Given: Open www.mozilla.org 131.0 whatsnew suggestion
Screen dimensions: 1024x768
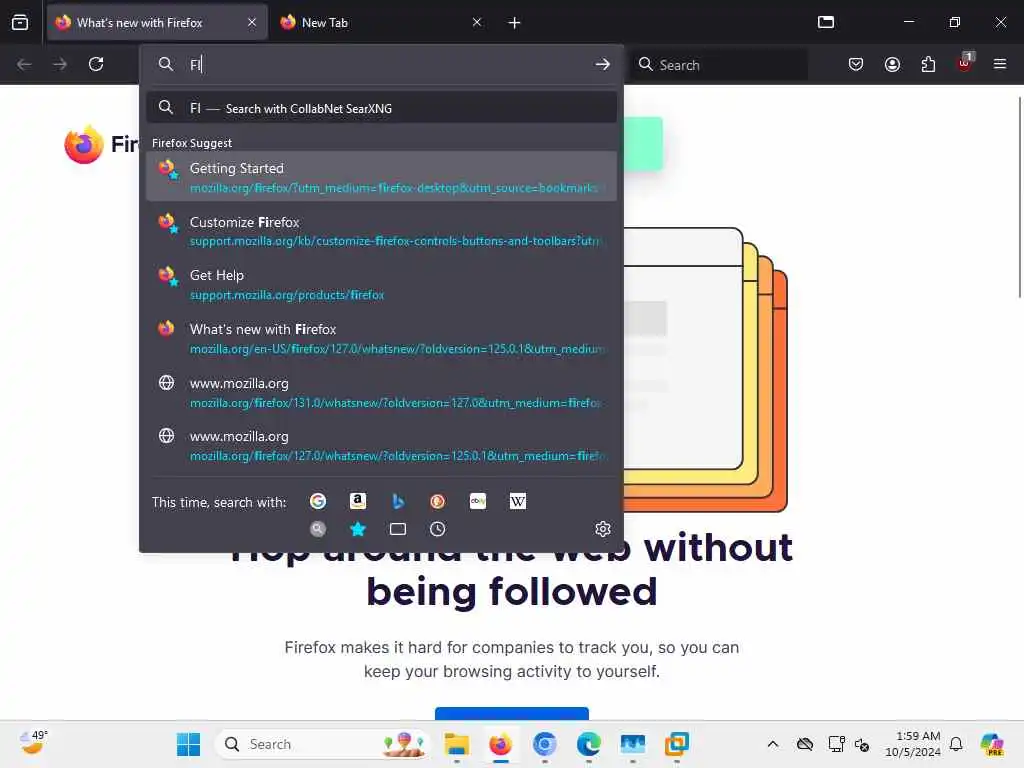Looking at the screenshot, I should coord(381,392).
